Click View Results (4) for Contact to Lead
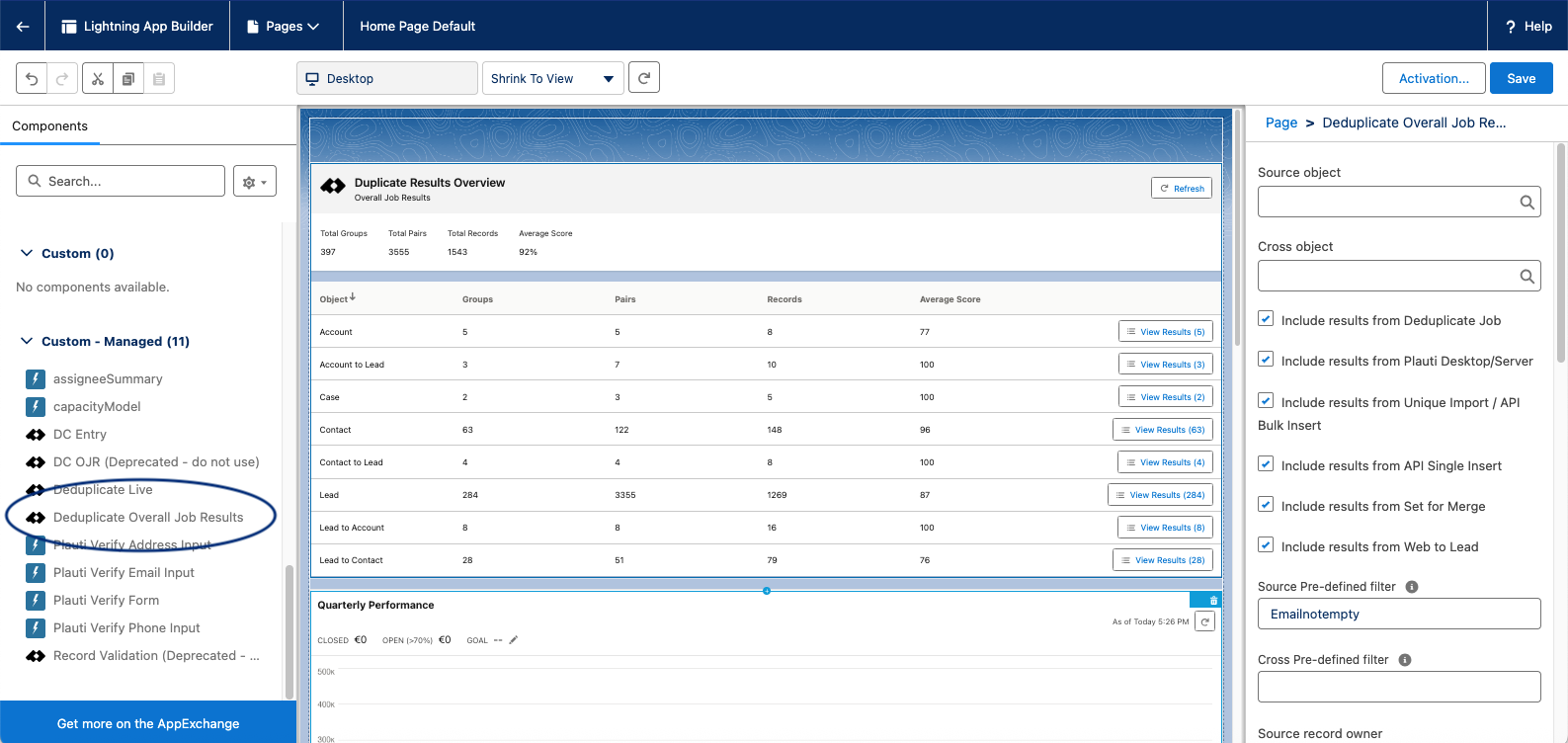1568x743 pixels. click(1166, 462)
